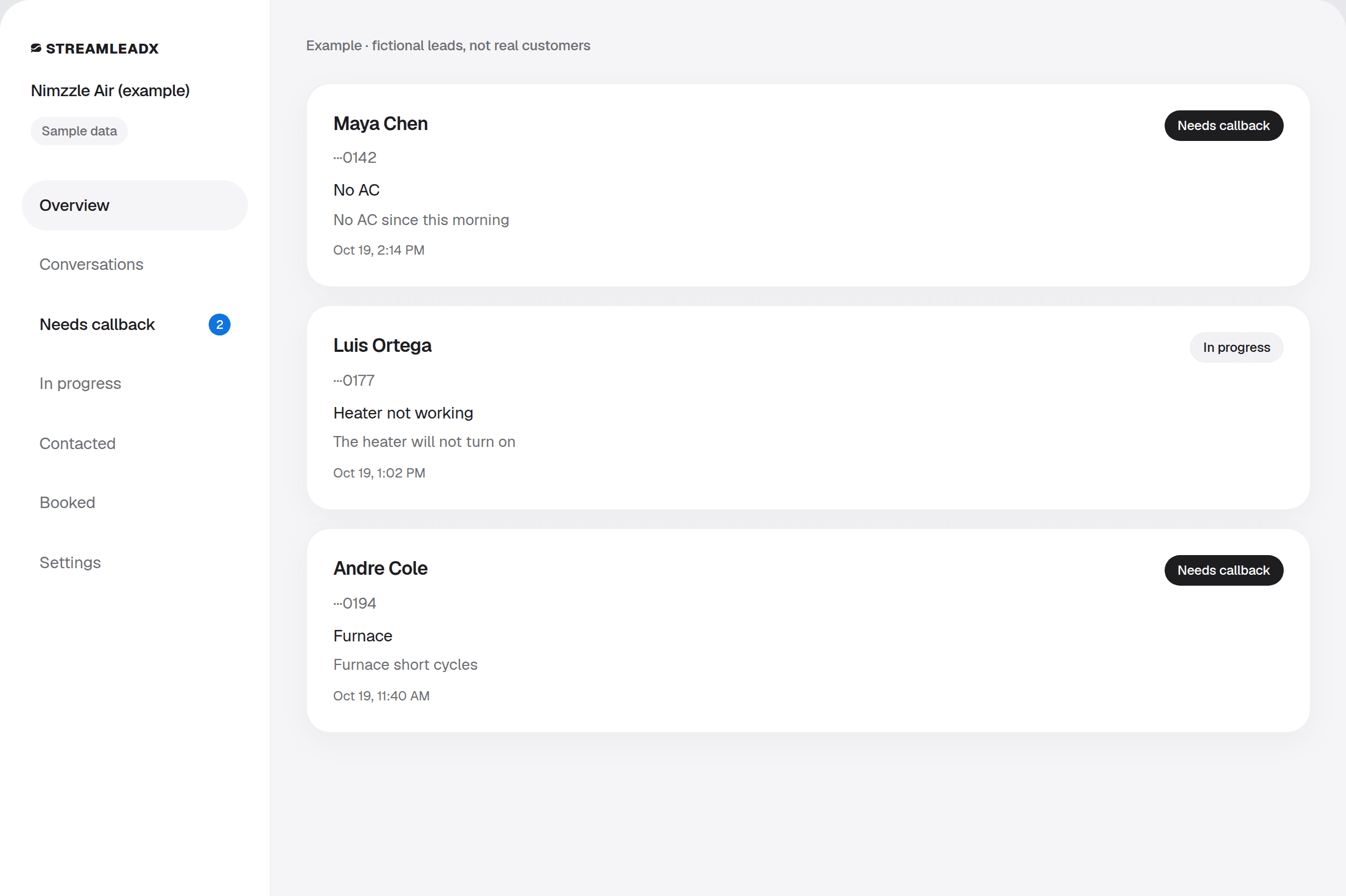
Task: Click the "Furnace" issue title
Action: click(x=363, y=636)
